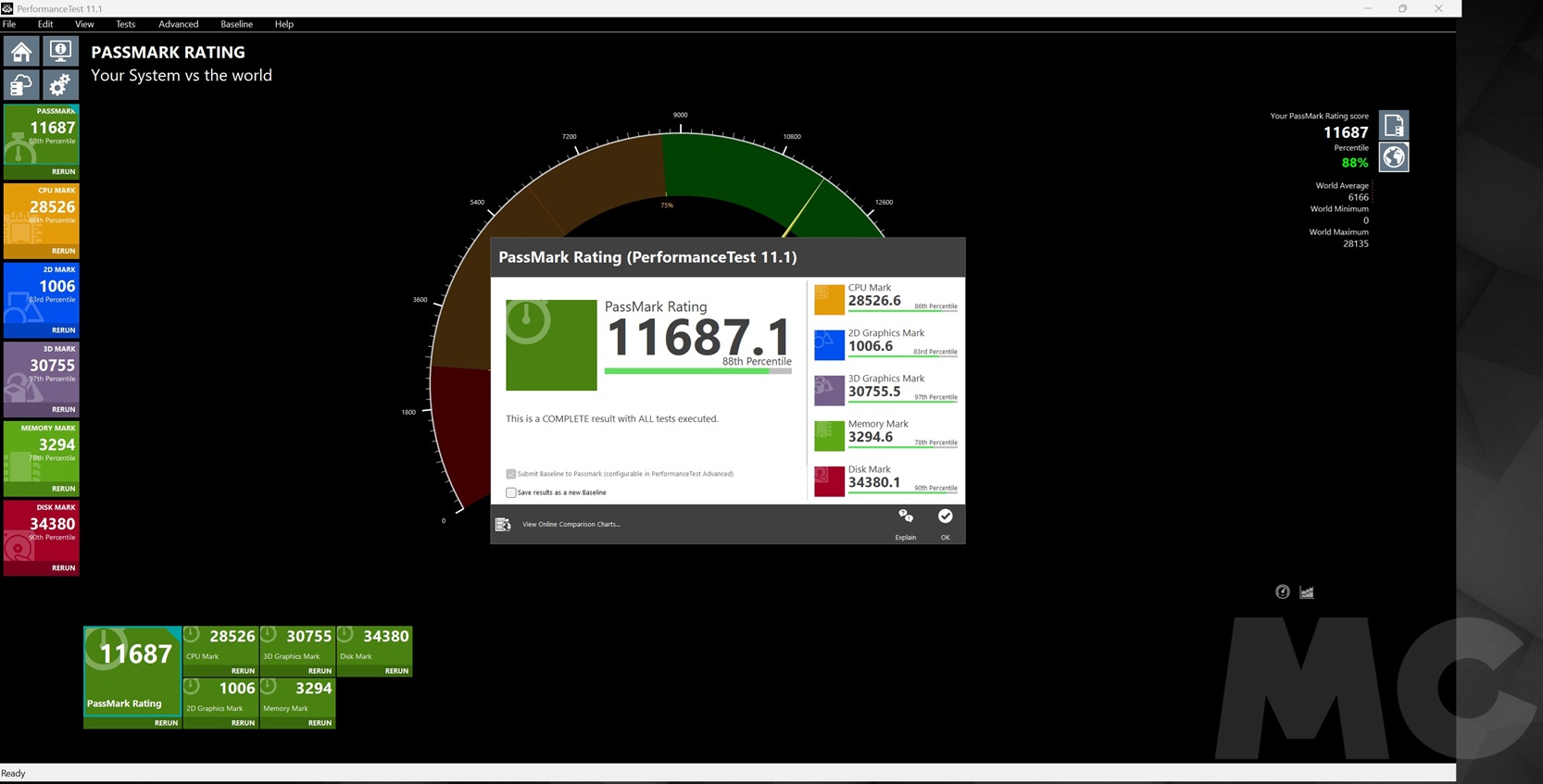Viewport: 1543px width, 784px height.
Task: Open the Home icon in the sidebar
Action: (21, 52)
